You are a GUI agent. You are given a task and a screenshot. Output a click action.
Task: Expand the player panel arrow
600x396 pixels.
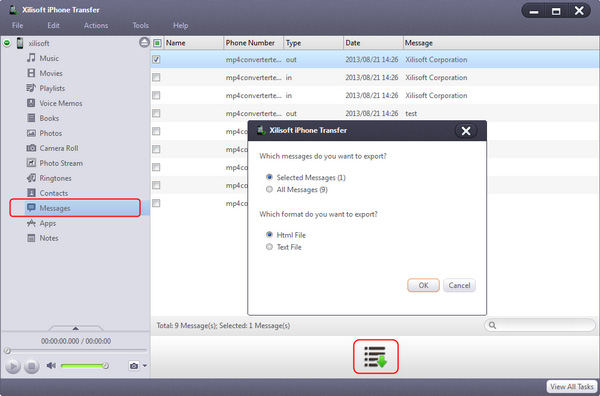(x=76, y=328)
